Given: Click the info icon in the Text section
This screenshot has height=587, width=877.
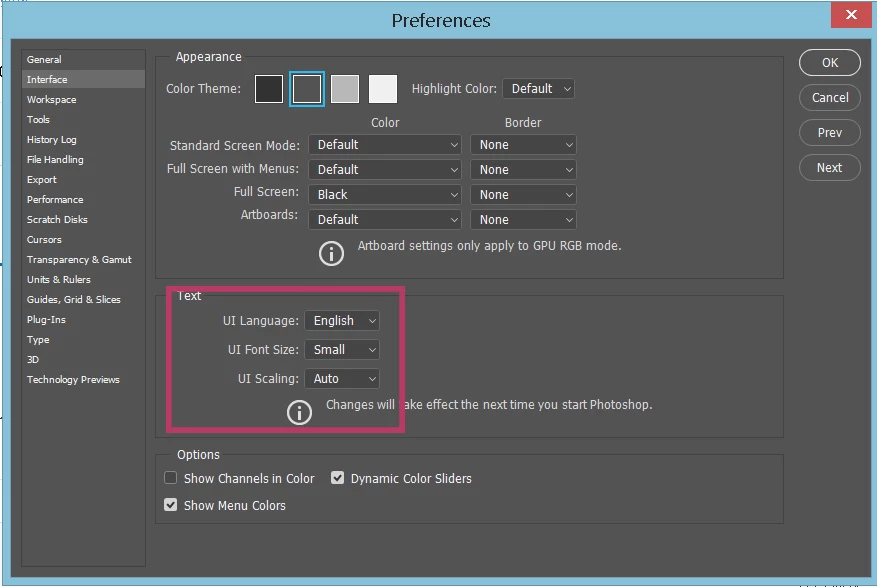Looking at the screenshot, I should click(x=299, y=413).
